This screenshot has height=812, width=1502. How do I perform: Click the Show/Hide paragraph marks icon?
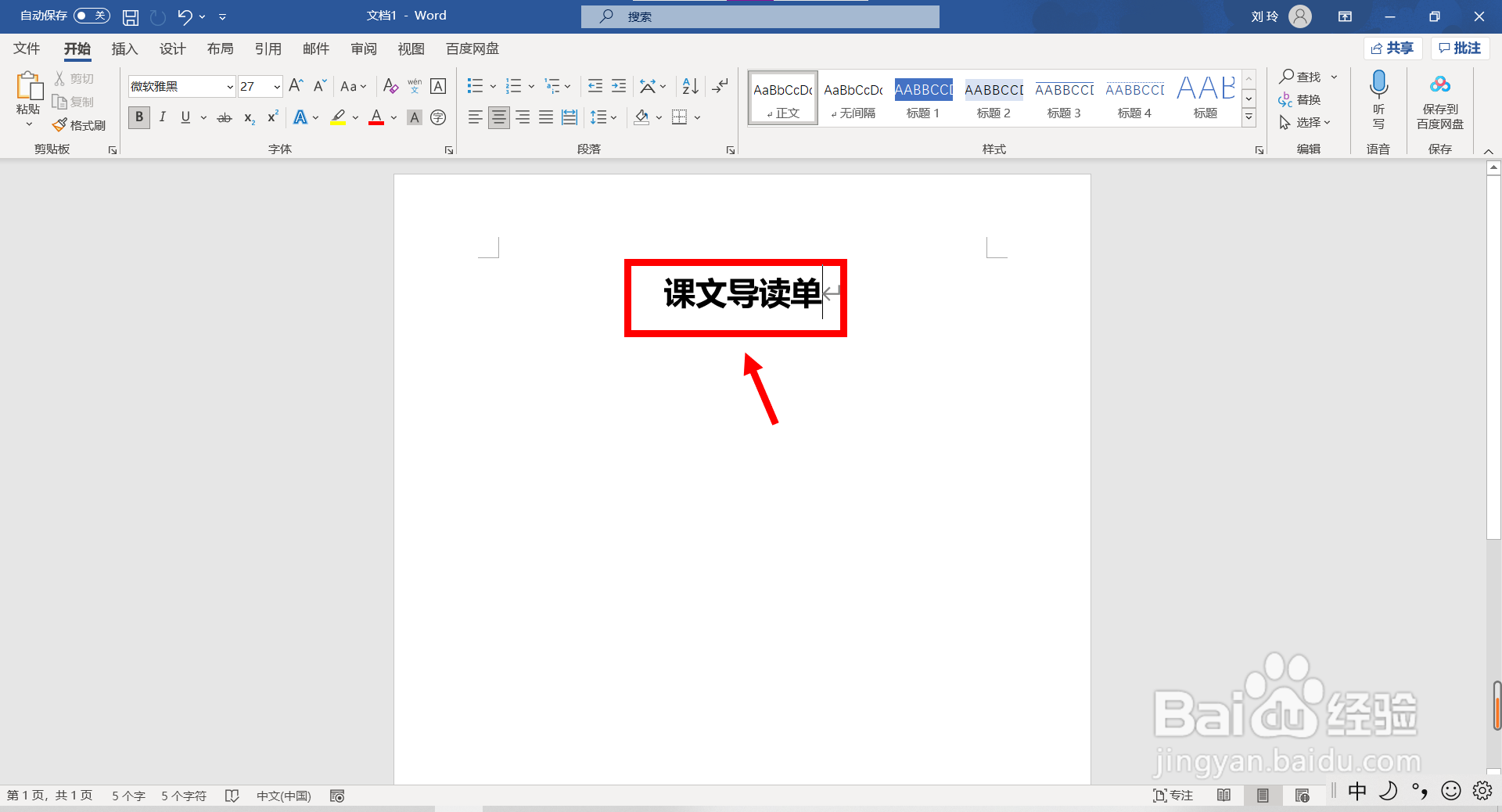click(720, 86)
